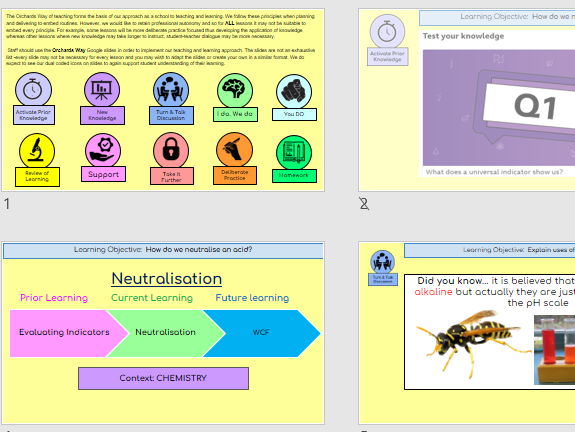
Task: Click the Context: CHEMISTRY purple box
Action: (163, 378)
